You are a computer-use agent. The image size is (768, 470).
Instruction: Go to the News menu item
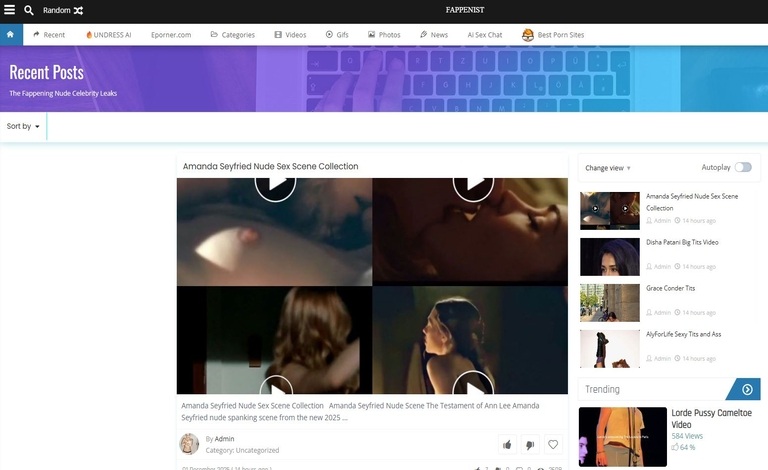click(x=434, y=34)
